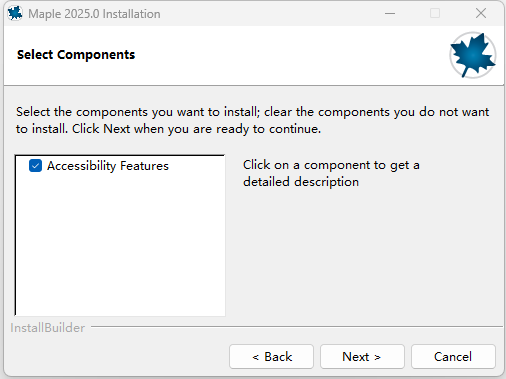Click the Maple 2025.0 Installation title text
Screen dimensions: 506x379
point(94,14)
